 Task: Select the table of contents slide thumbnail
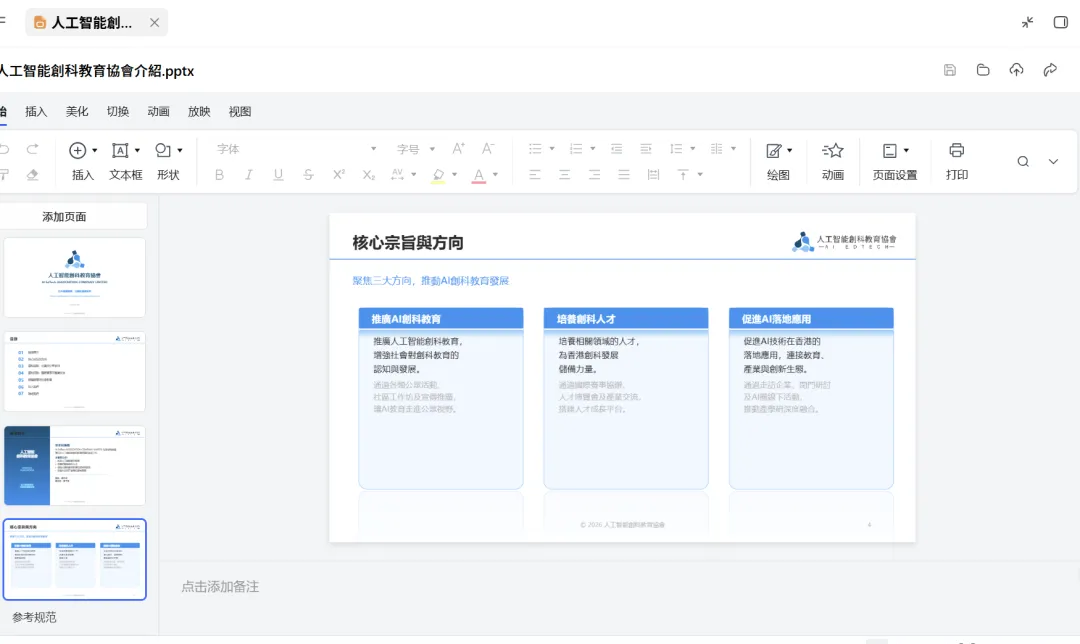click(74, 372)
